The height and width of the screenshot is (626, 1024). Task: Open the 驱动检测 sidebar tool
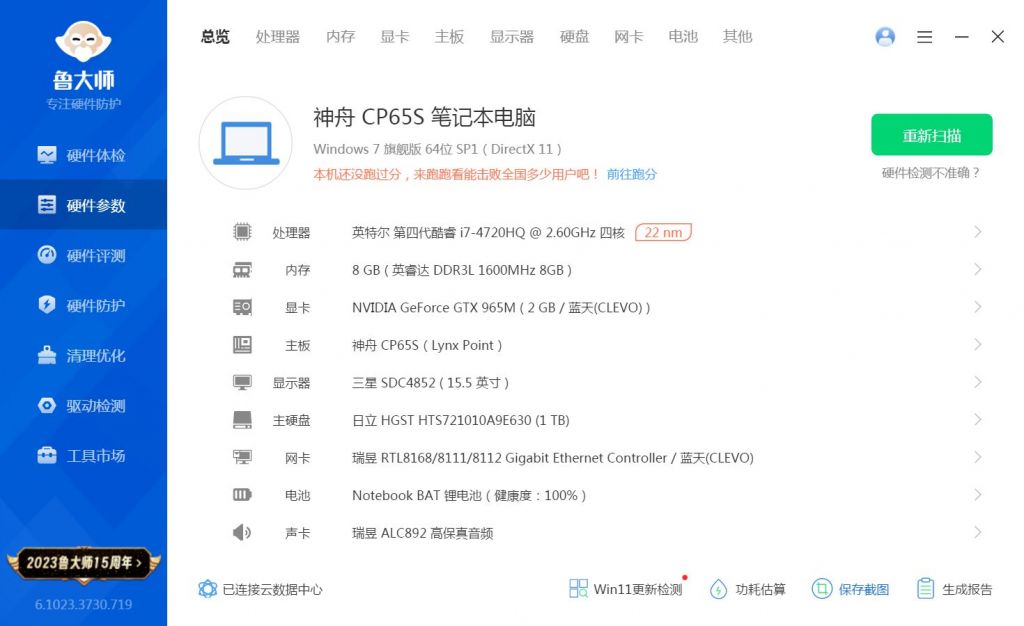[x=84, y=405]
